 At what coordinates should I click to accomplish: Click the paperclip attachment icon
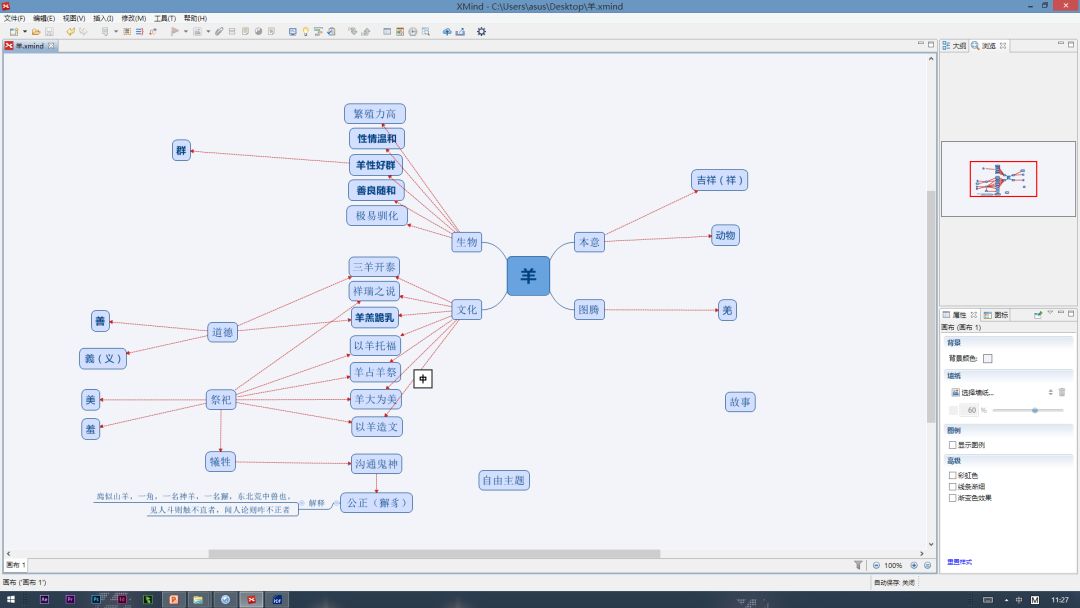click(x=220, y=32)
